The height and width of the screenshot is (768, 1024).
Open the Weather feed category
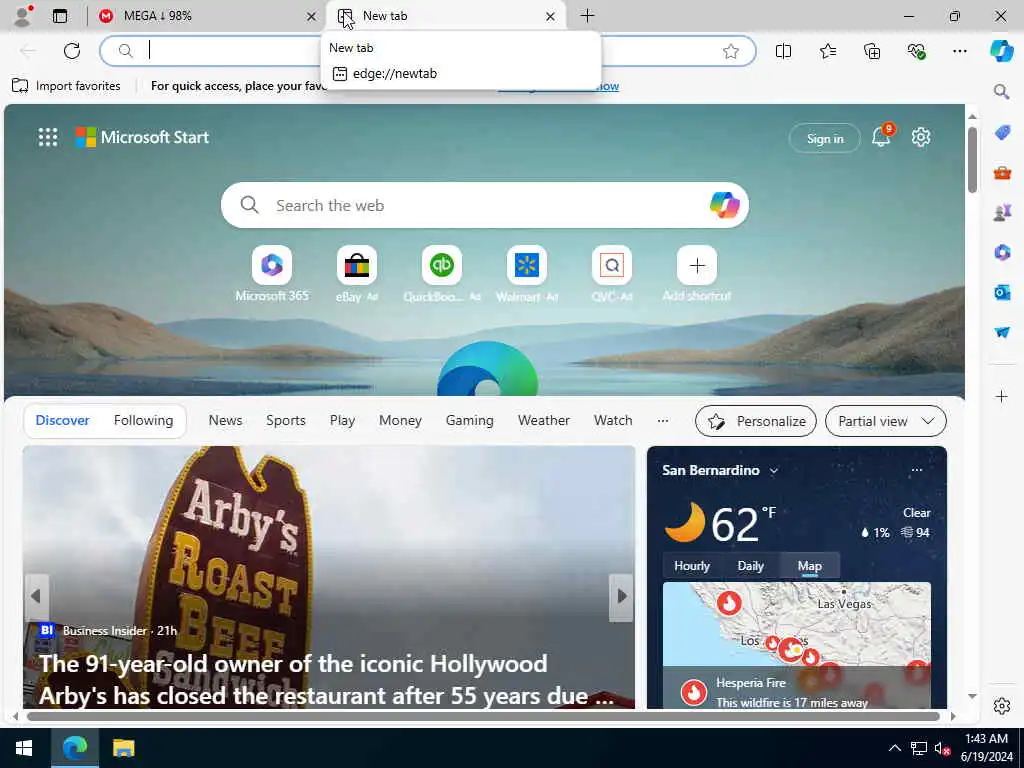click(x=543, y=420)
